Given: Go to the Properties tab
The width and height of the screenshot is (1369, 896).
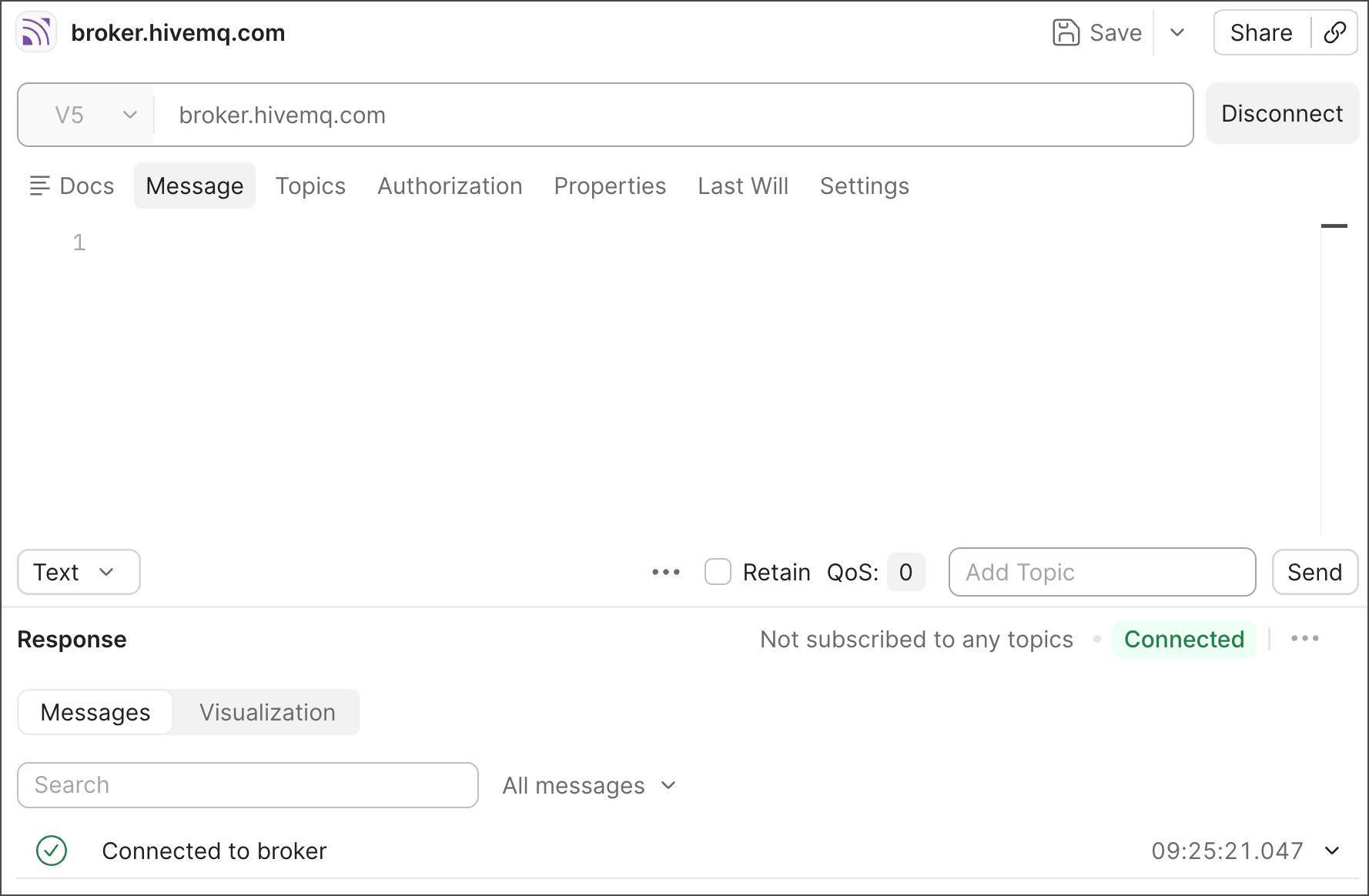Looking at the screenshot, I should tap(610, 186).
